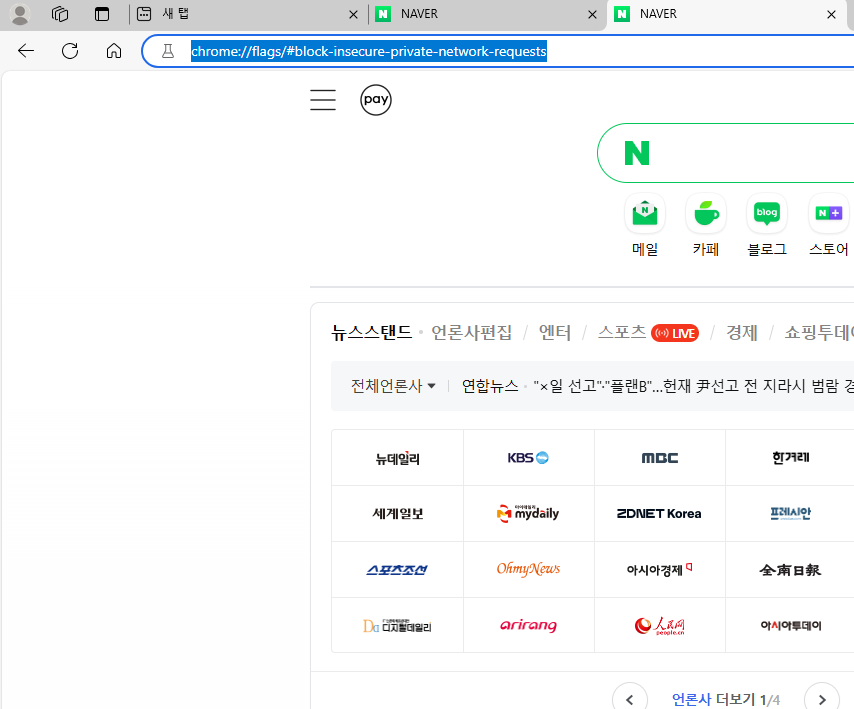Screen dimensions: 854x709
Task: Open the 스포츠조선 publisher logo
Action: coord(398,570)
